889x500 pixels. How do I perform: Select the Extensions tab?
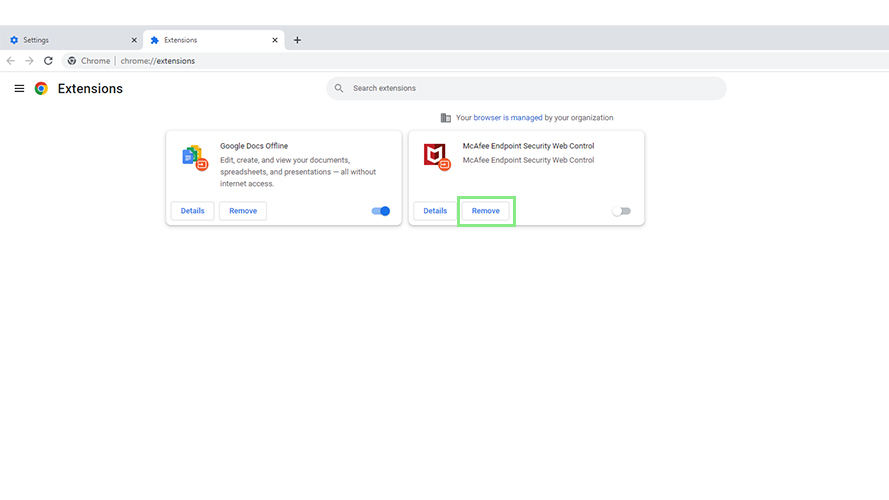[x=214, y=40]
